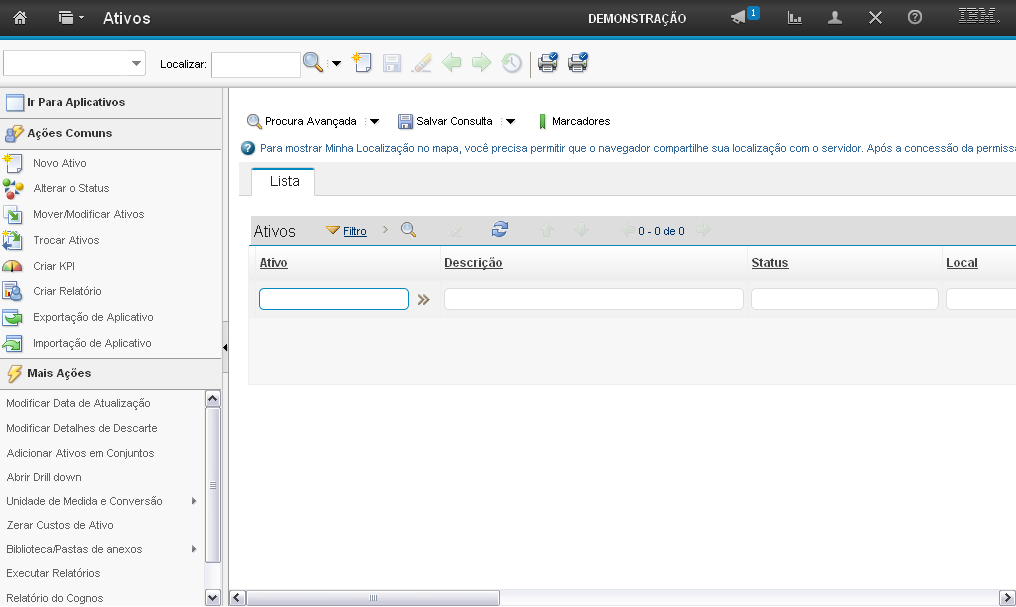
Task: Click the Status filter input field
Action: (844, 299)
